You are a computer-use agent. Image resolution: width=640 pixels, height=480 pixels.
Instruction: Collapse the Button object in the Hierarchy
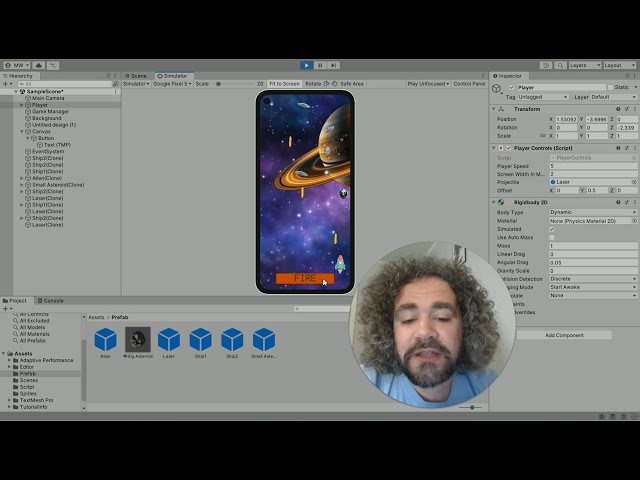(28, 138)
